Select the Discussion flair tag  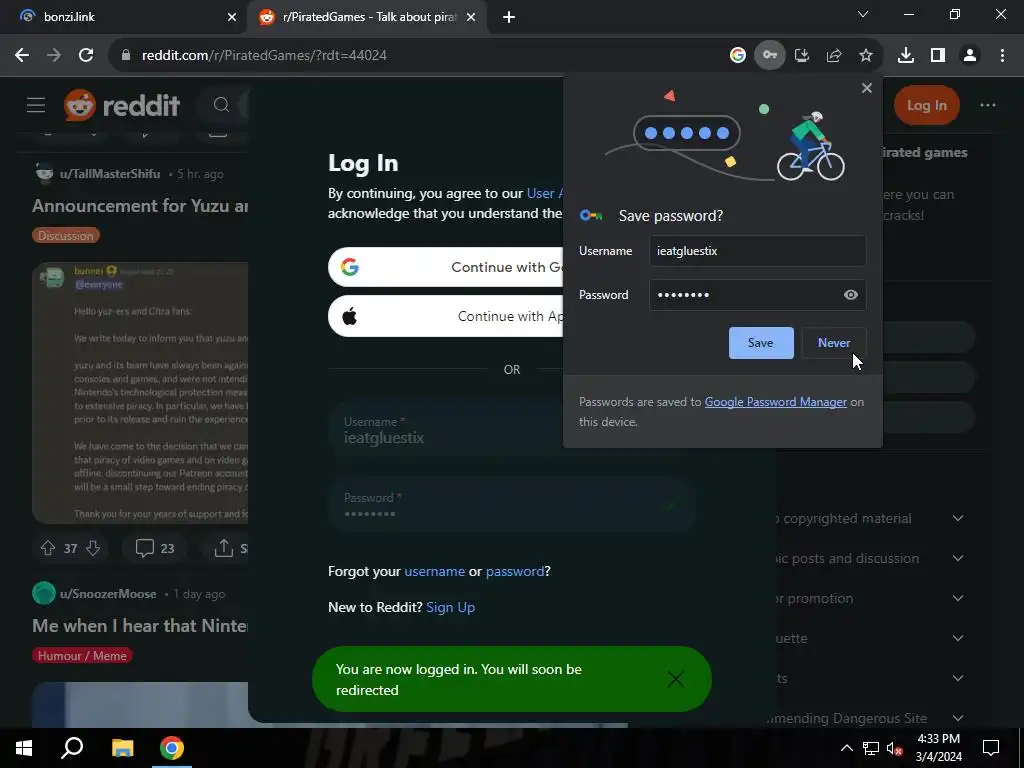(65, 236)
